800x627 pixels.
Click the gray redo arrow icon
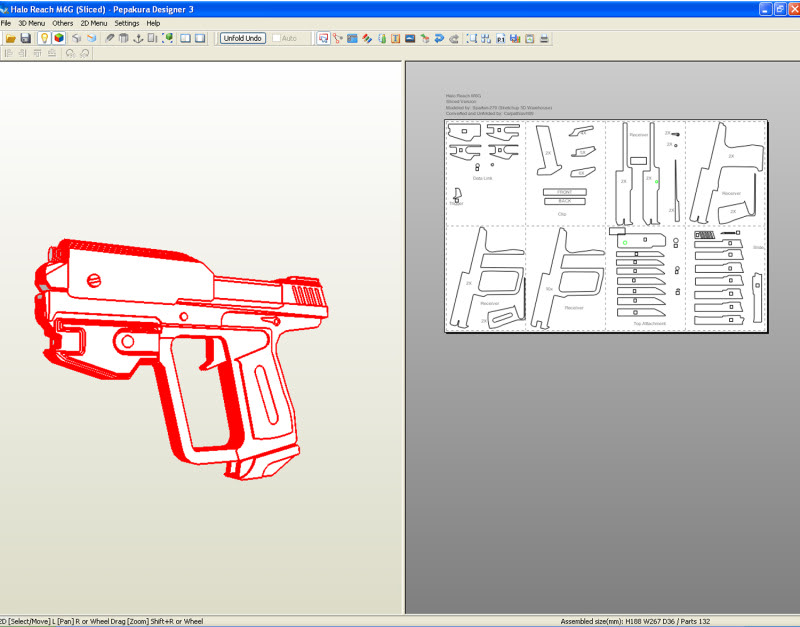(x=454, y=38)
